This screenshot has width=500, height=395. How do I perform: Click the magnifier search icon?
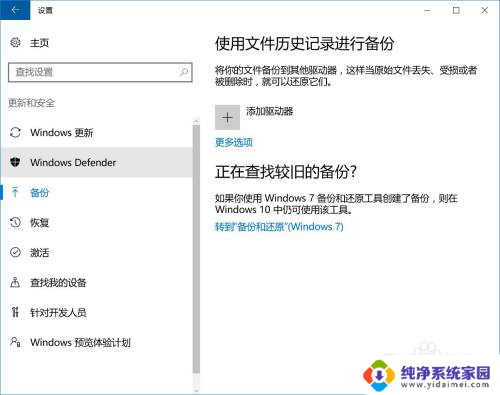(184, 72)
